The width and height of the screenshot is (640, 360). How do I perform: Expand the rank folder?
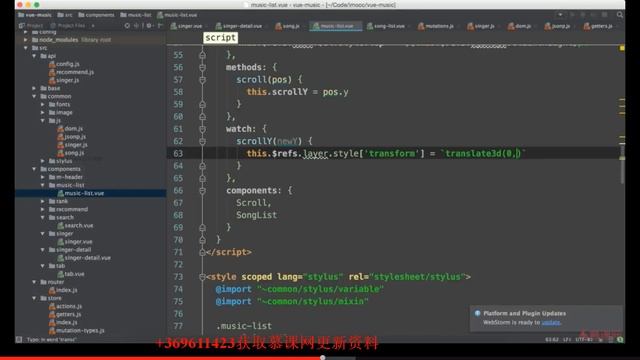(42, 201)
